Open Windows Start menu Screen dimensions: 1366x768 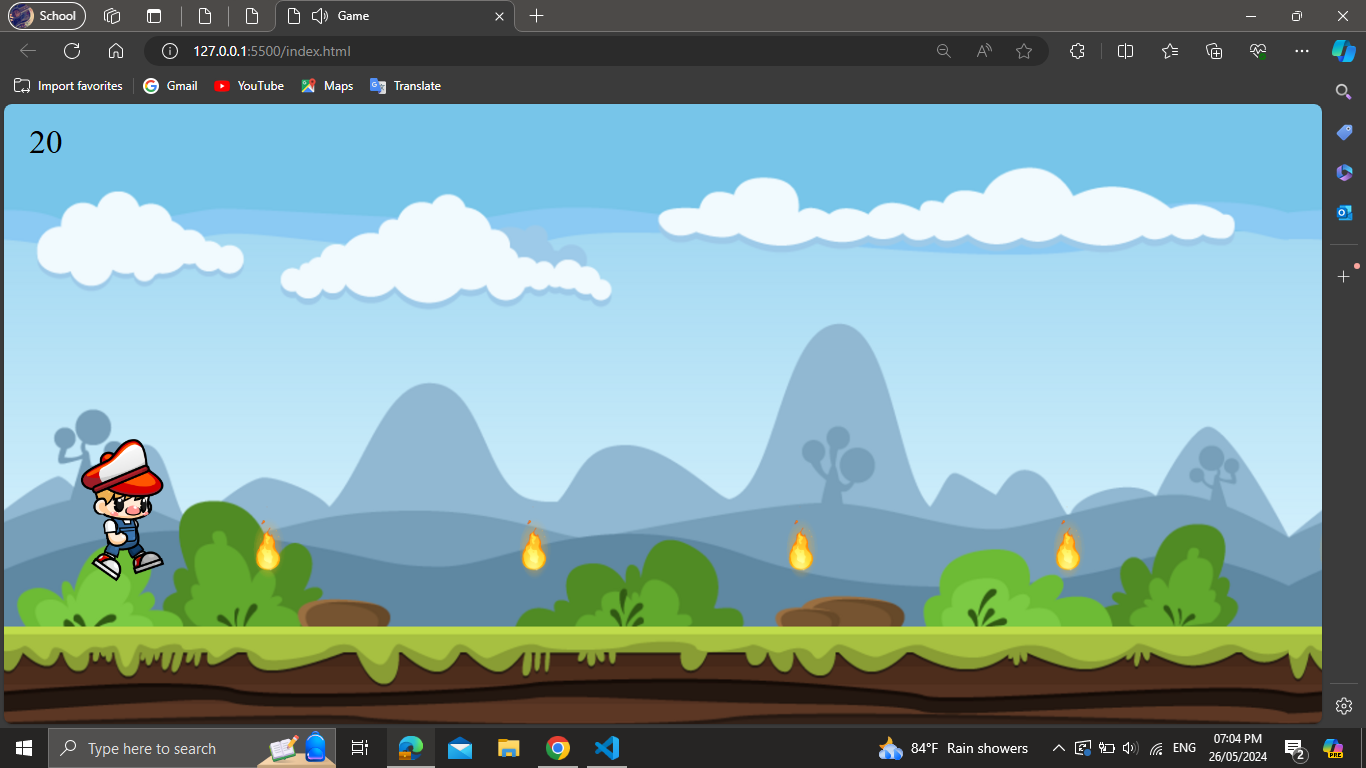[23, 748]
